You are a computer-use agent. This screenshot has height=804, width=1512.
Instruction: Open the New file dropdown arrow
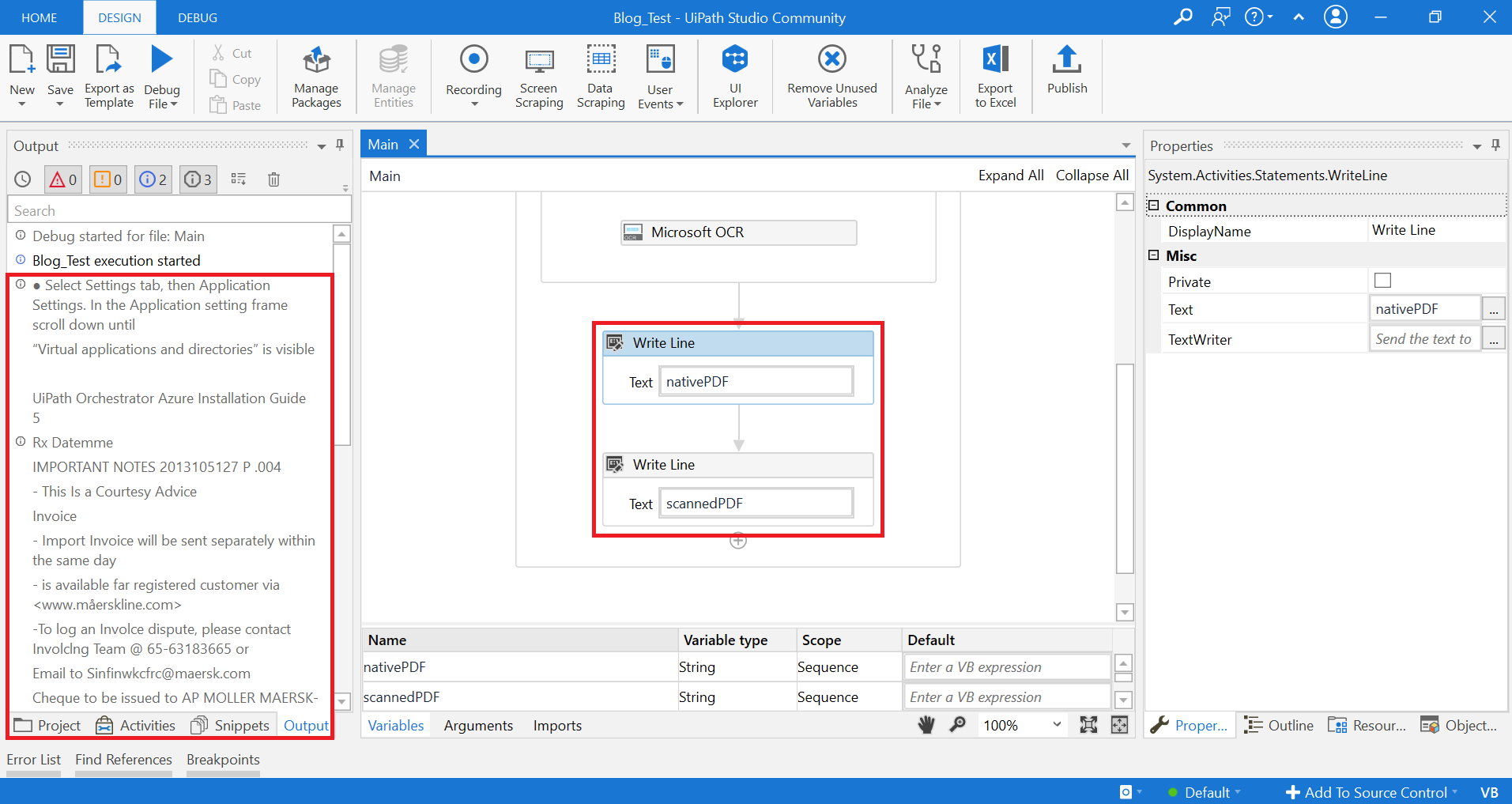(x=22, y=104)
